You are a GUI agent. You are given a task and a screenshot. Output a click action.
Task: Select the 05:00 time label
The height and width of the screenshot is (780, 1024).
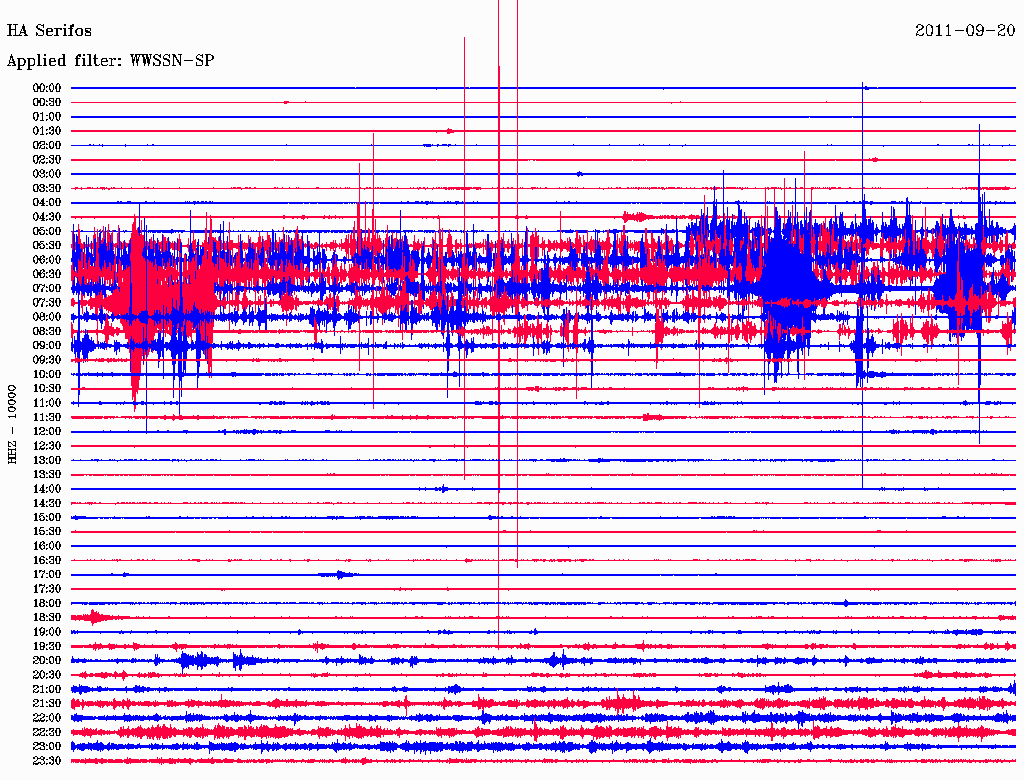click(47, 231)
